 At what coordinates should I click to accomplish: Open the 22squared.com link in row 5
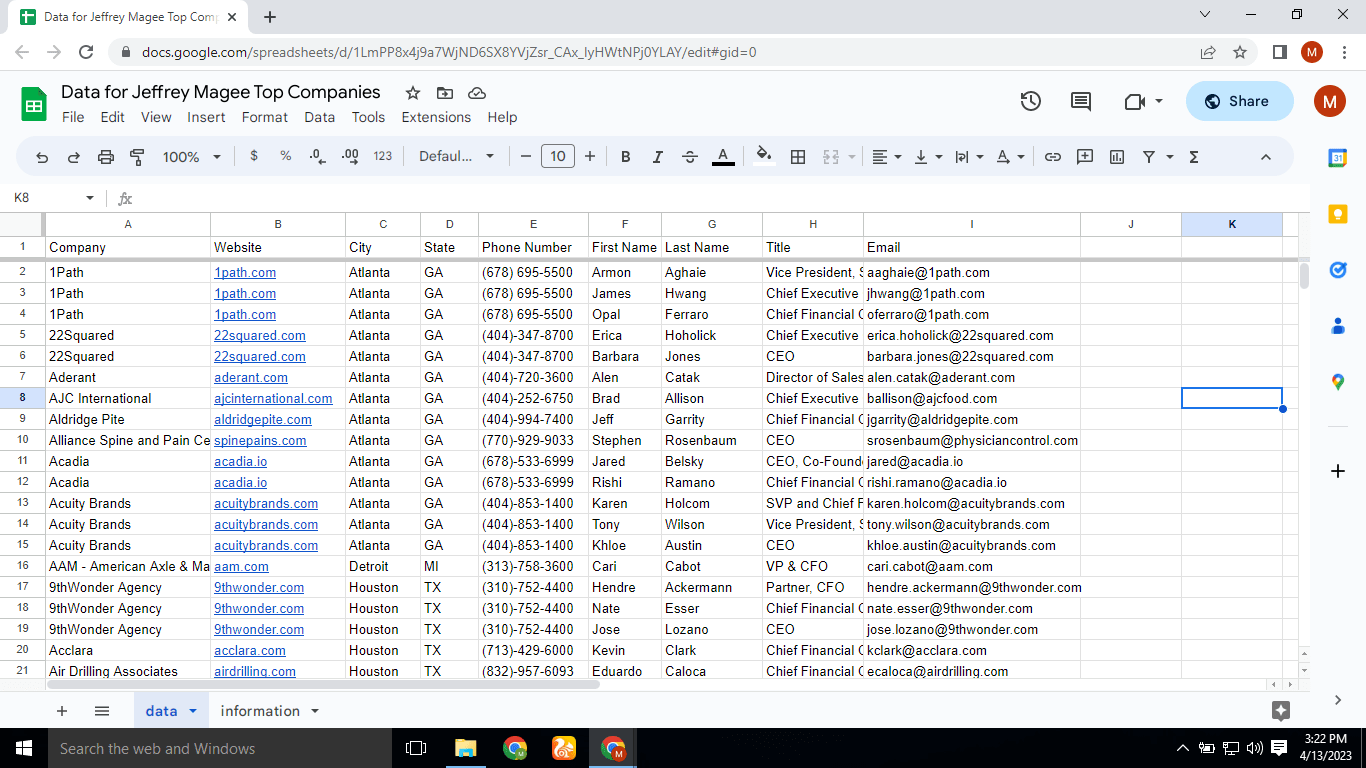(260, 335)
